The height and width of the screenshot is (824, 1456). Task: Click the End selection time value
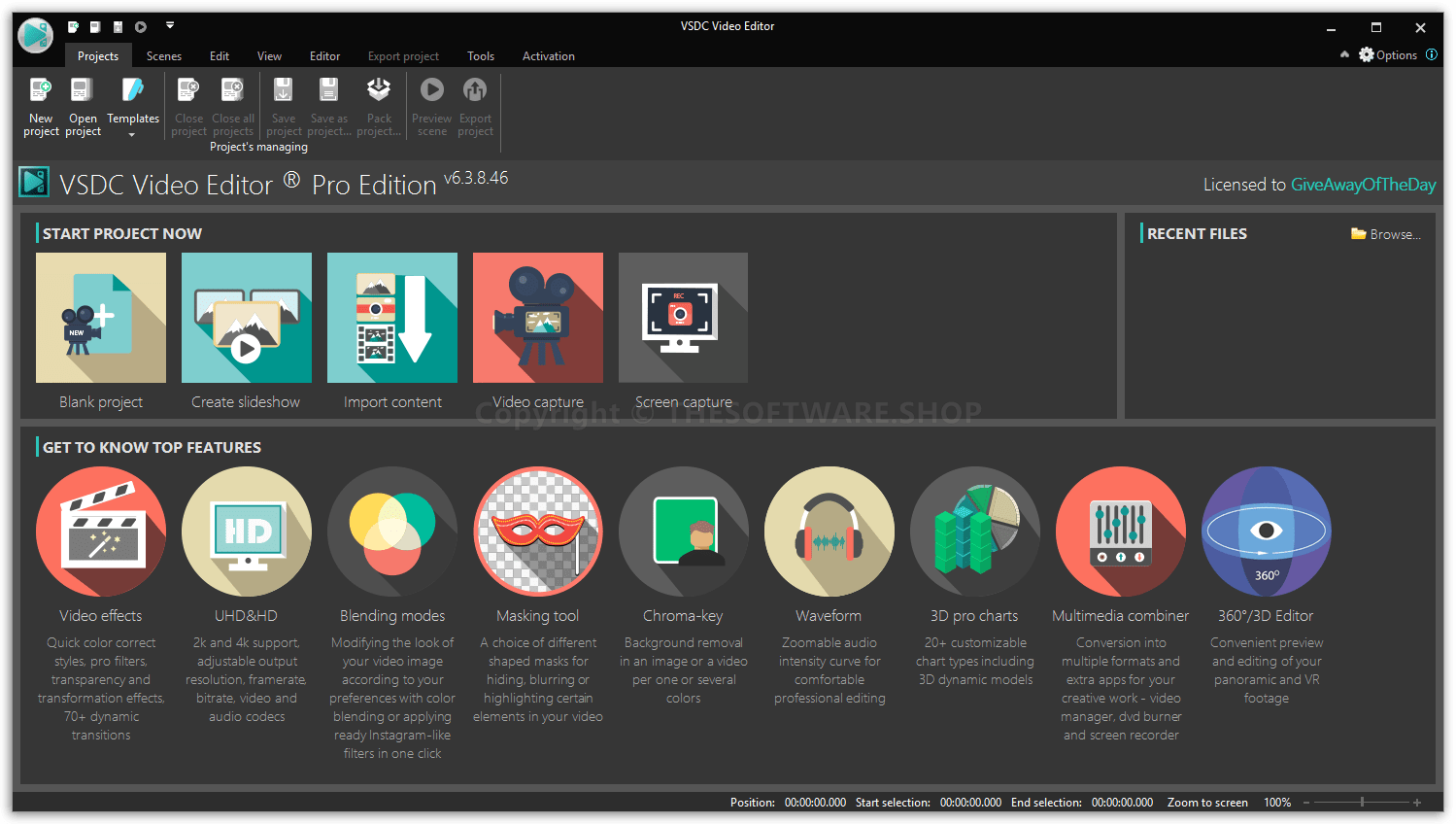click(1123, 803)
